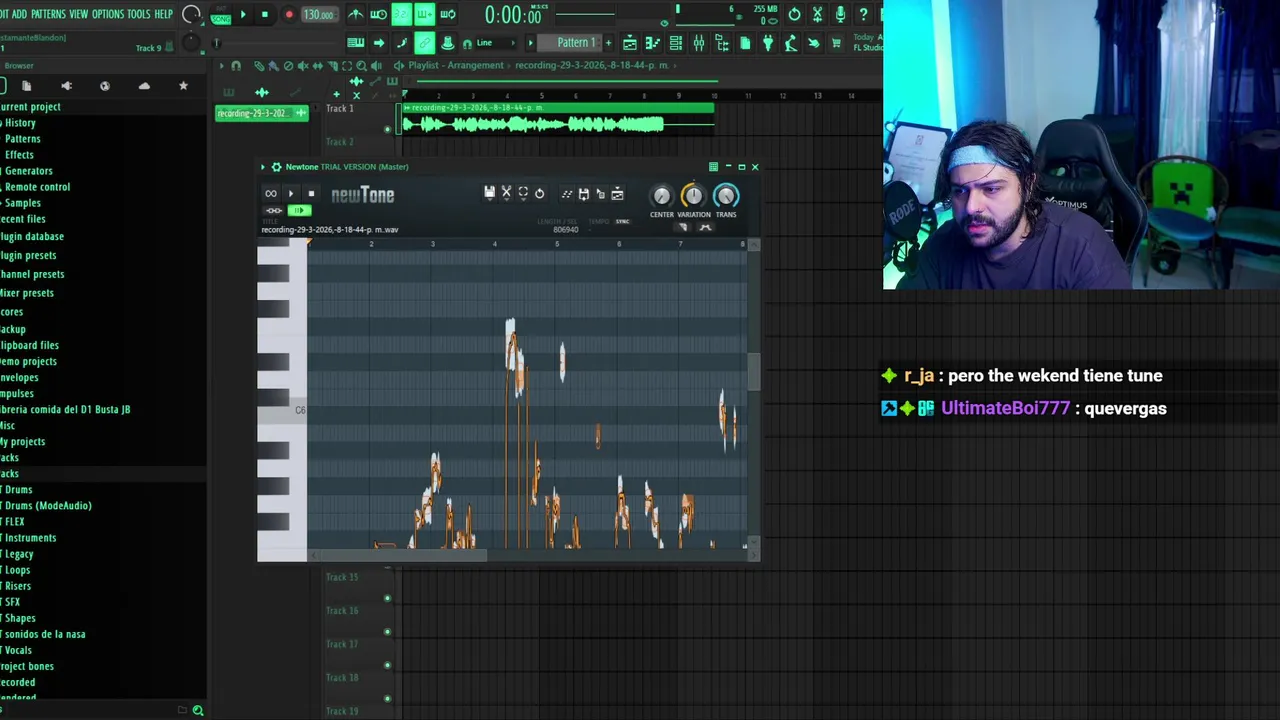1280x720 pixels.
Task: Open the plugin picker plug icon
Action: point(768,42)
